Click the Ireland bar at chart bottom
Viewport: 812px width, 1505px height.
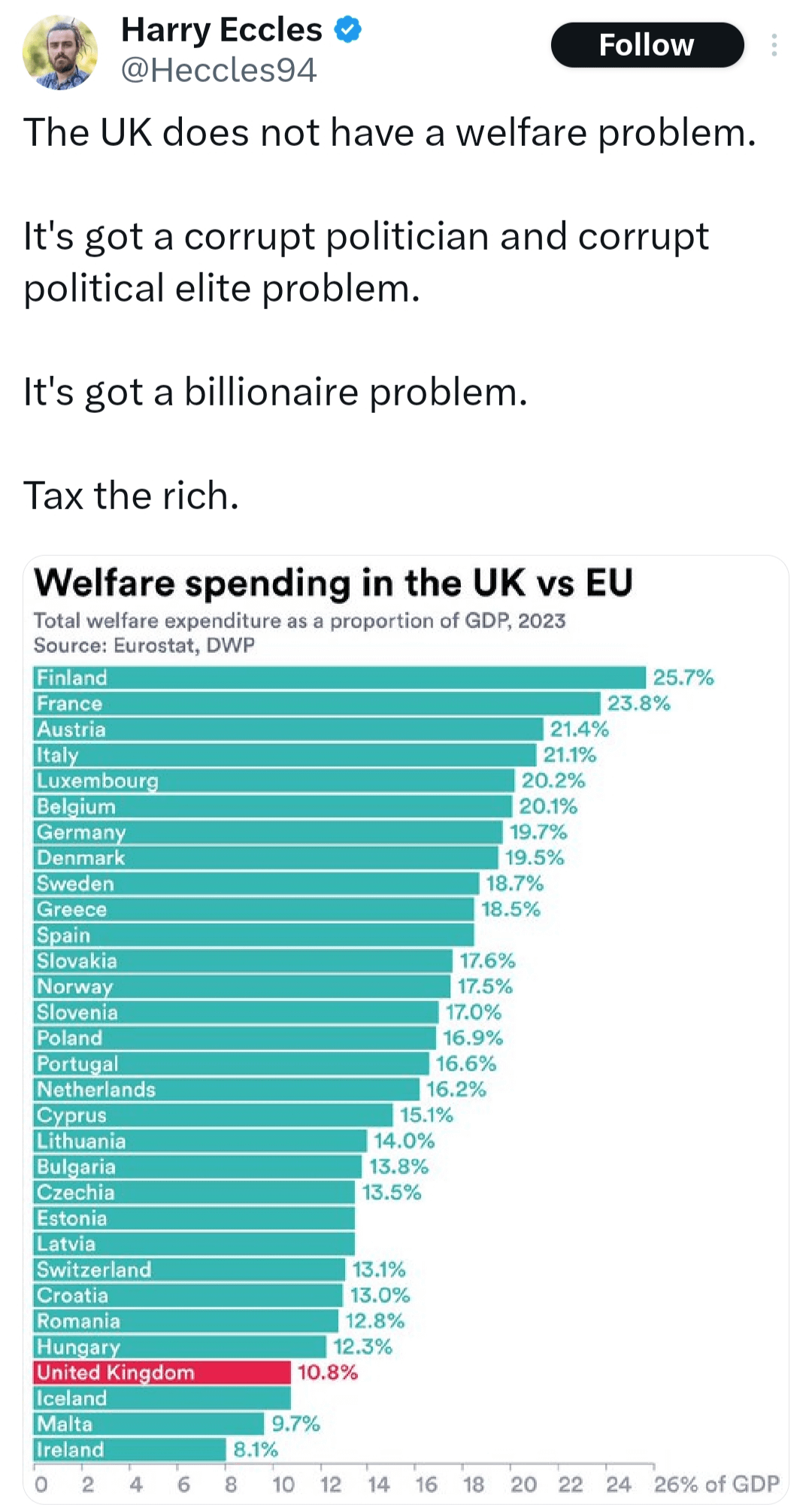tap(130, 1449)
